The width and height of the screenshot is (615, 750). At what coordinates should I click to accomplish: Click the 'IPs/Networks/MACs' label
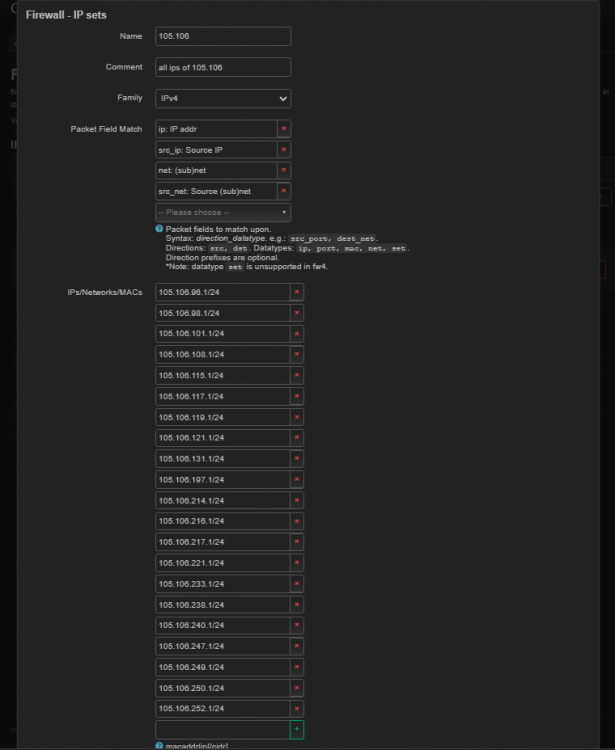click(x=105, y=292)
